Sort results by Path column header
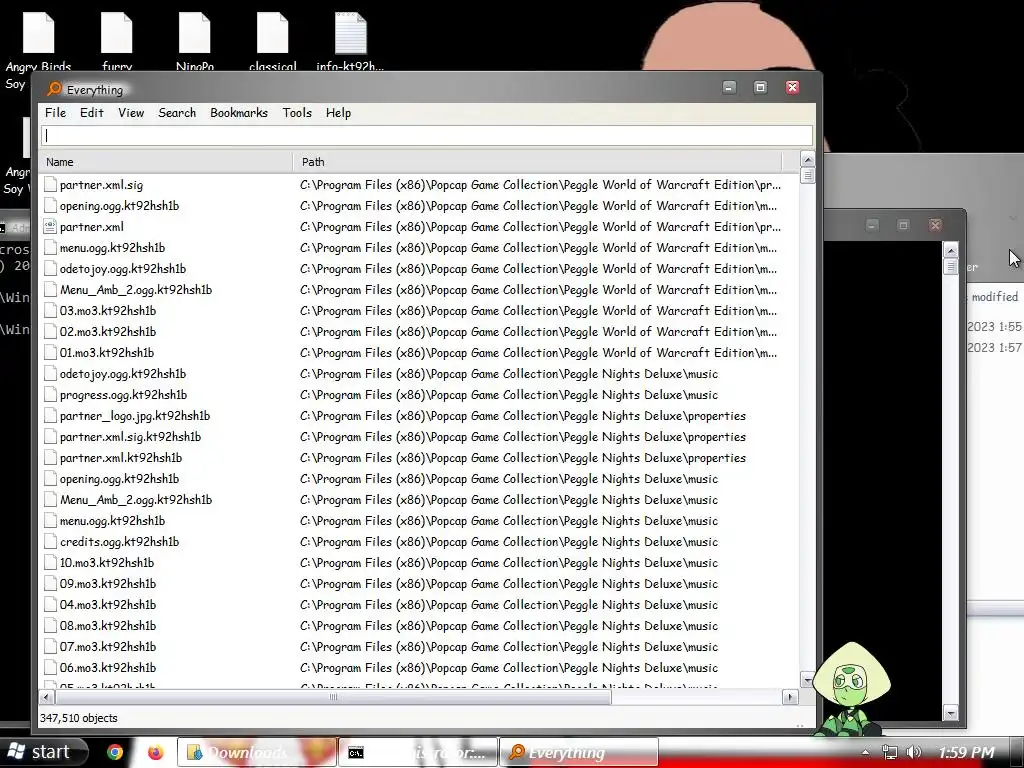The image size is (1024, 768). point(537,162)
